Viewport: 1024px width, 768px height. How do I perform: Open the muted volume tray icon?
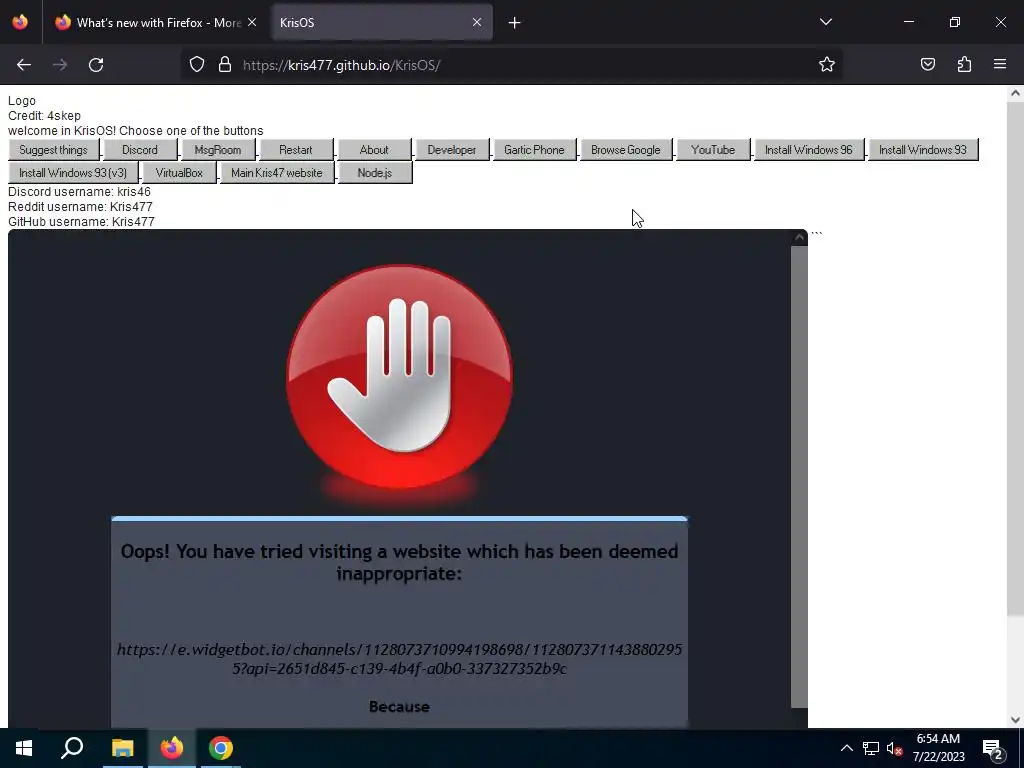click(x=894, y=748)
